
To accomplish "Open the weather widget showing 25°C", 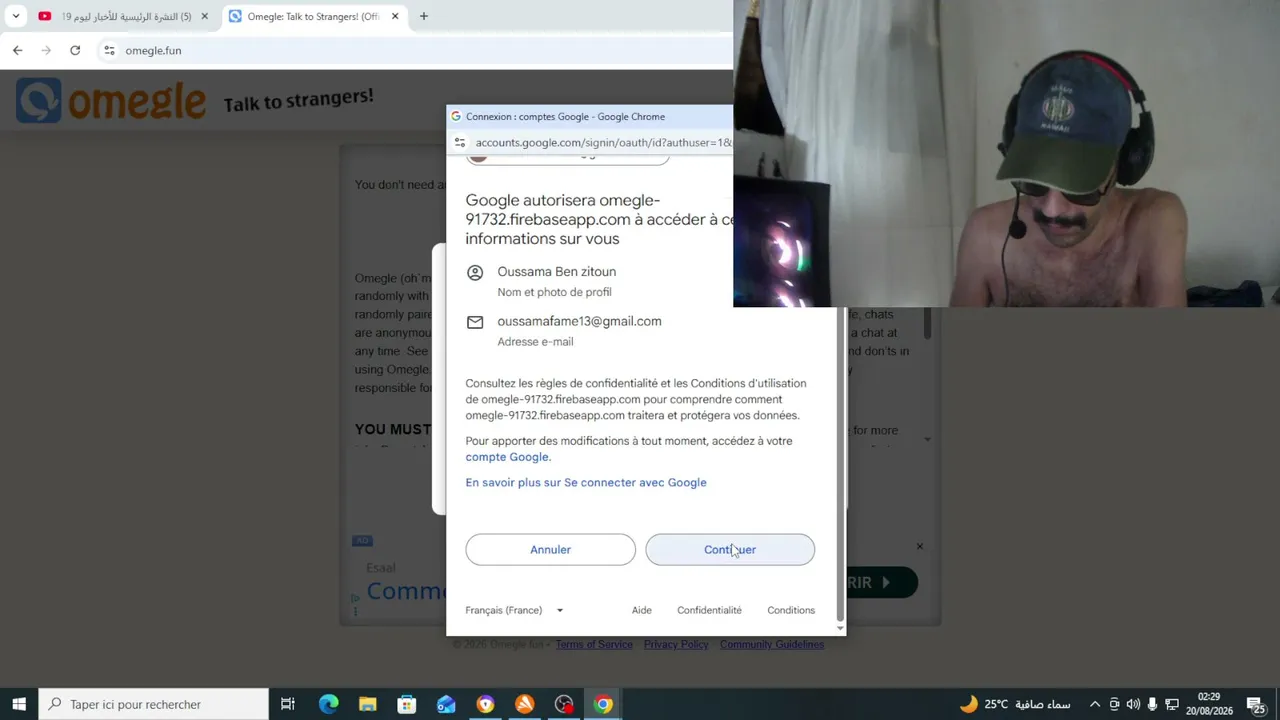I will point(1014,704).
